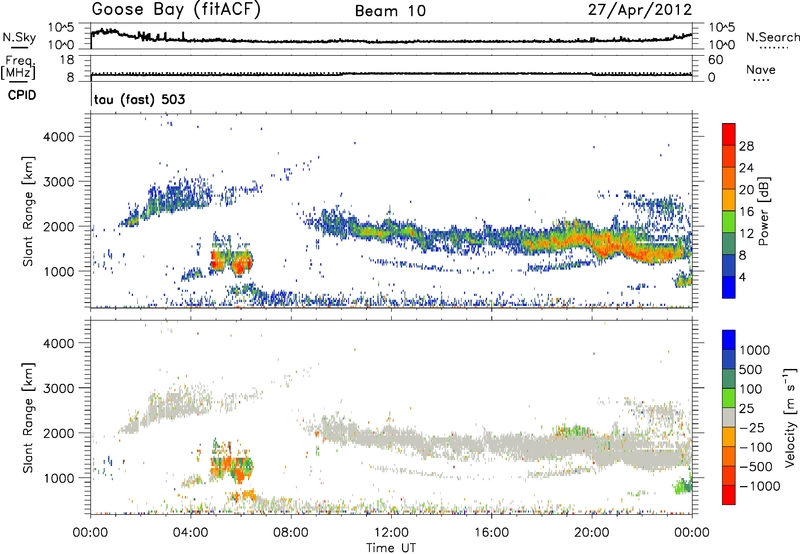Click the "-1000" label on the velocity color bar
The width and height of the screenshot is (800, 554).
[x=759, y=486]
